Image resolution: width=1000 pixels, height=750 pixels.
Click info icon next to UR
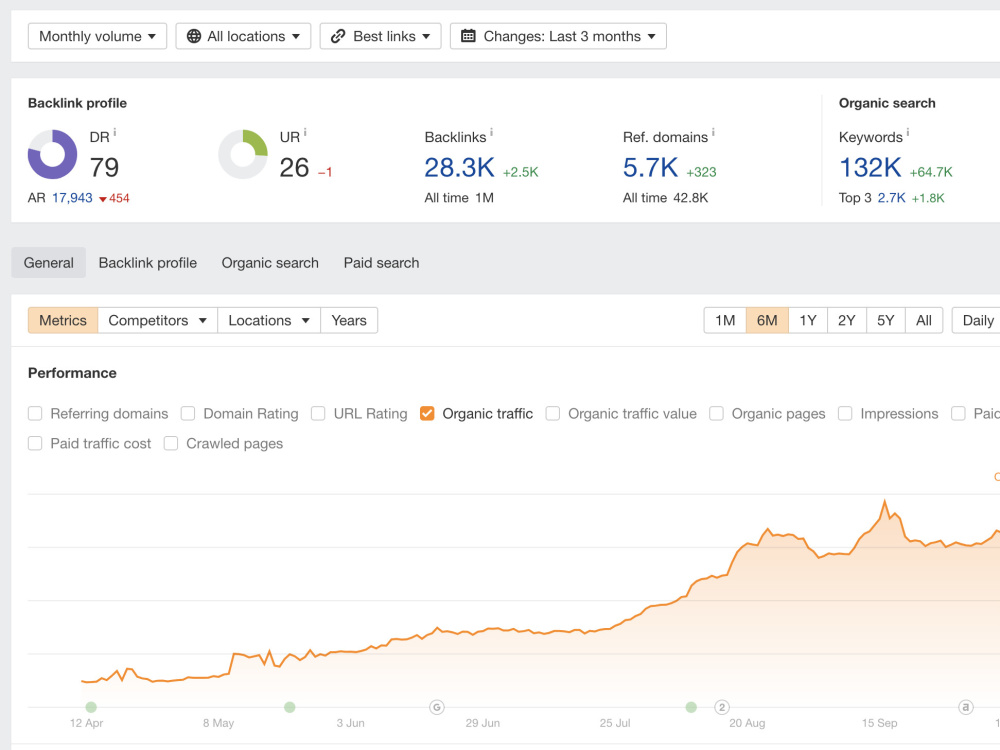pyautogui.click(x=305, y=133)
